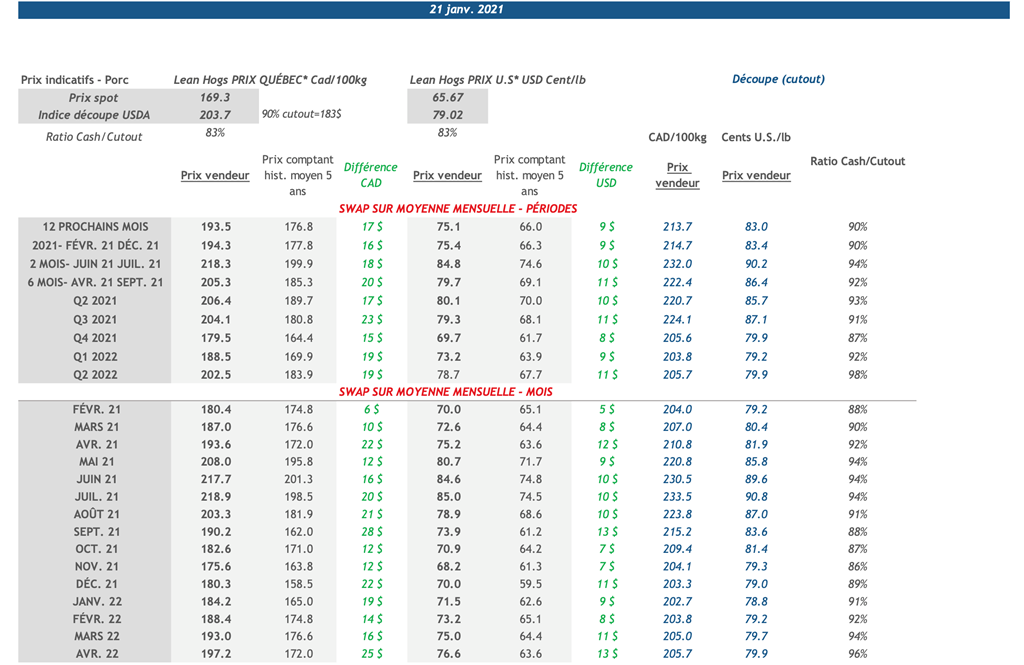Viewport: 1024px width, 665px height.
Task: Click the 'SEPT. 21' row label
Action: pyautogui.click(x=96, y=532)
